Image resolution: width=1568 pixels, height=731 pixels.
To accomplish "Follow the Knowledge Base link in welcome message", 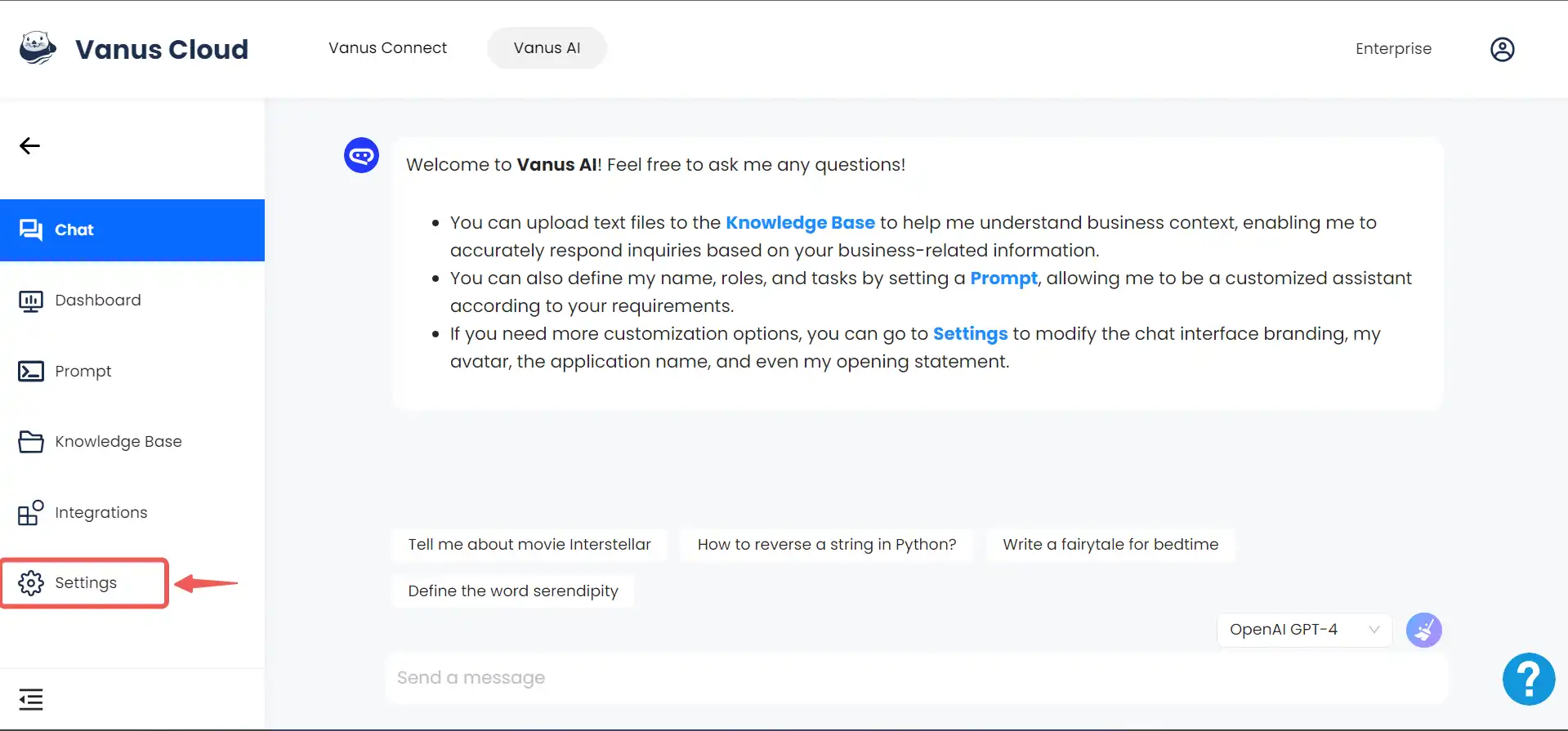I will [x=800, y=223].
